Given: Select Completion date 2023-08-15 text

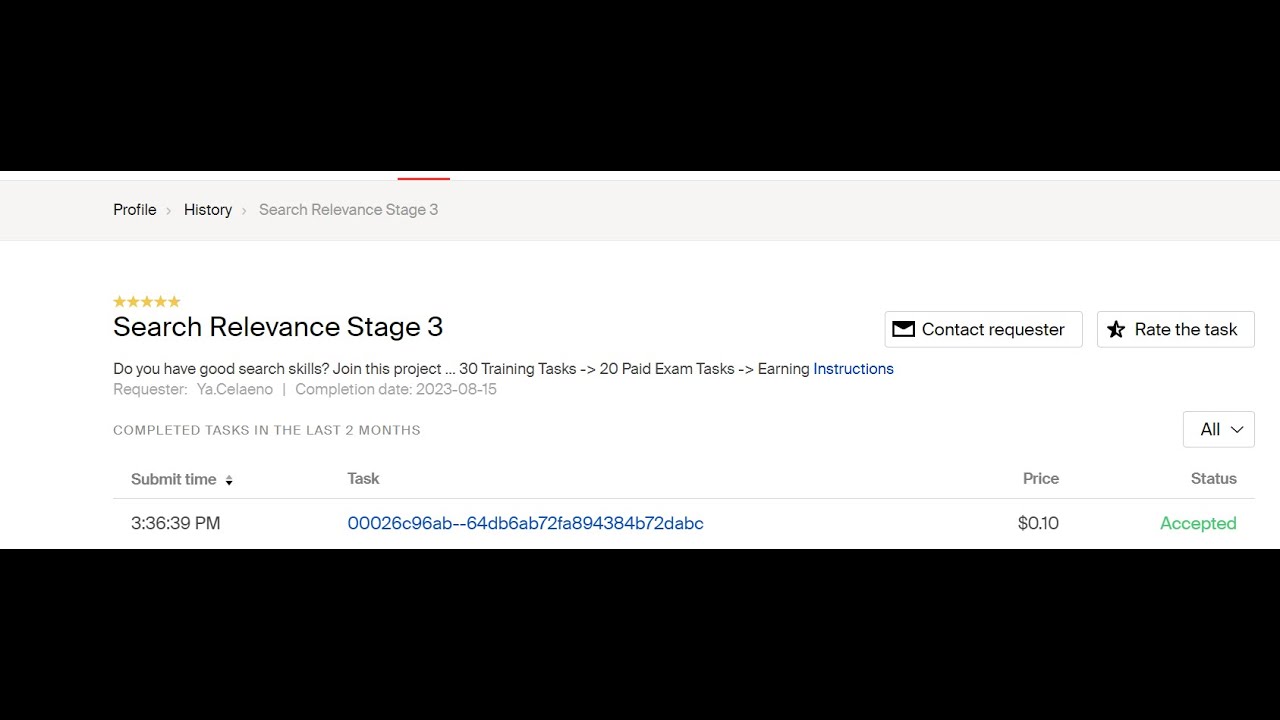Looking at the screenshot, I should pos(396,389).
